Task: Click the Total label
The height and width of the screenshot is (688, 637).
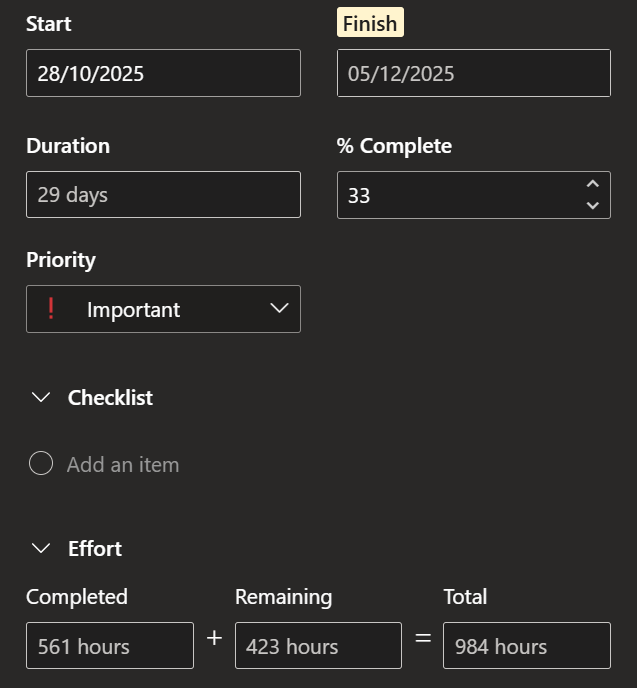Action: click(x=465, y=597)
